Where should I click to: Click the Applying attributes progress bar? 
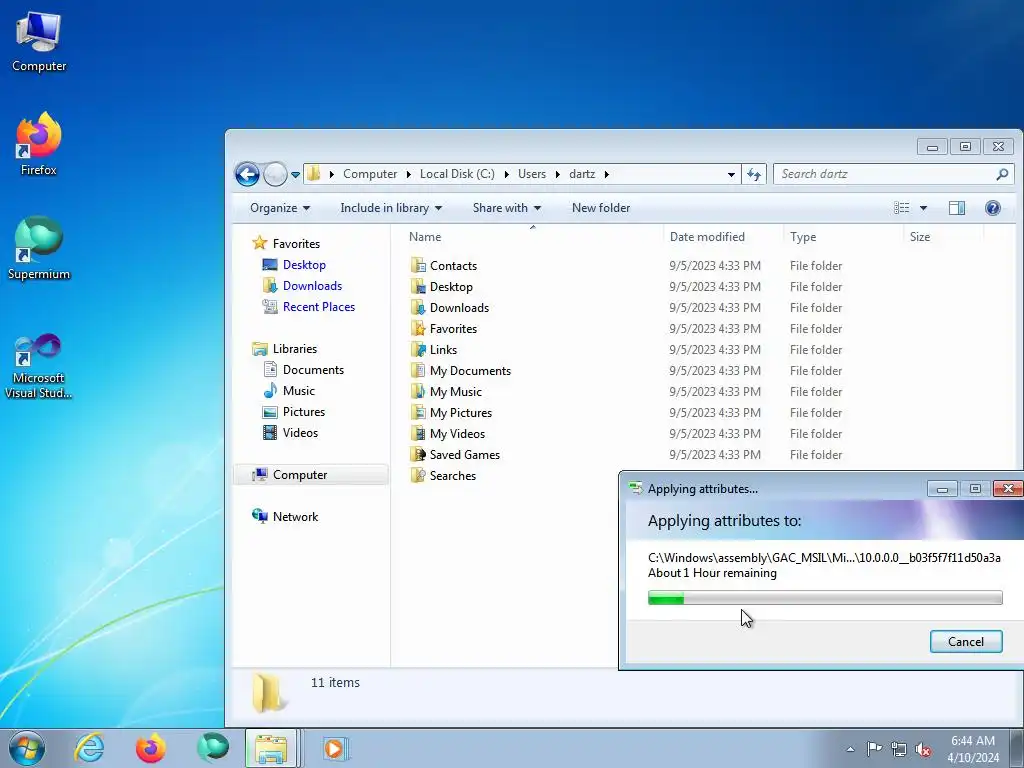(825, 598)
